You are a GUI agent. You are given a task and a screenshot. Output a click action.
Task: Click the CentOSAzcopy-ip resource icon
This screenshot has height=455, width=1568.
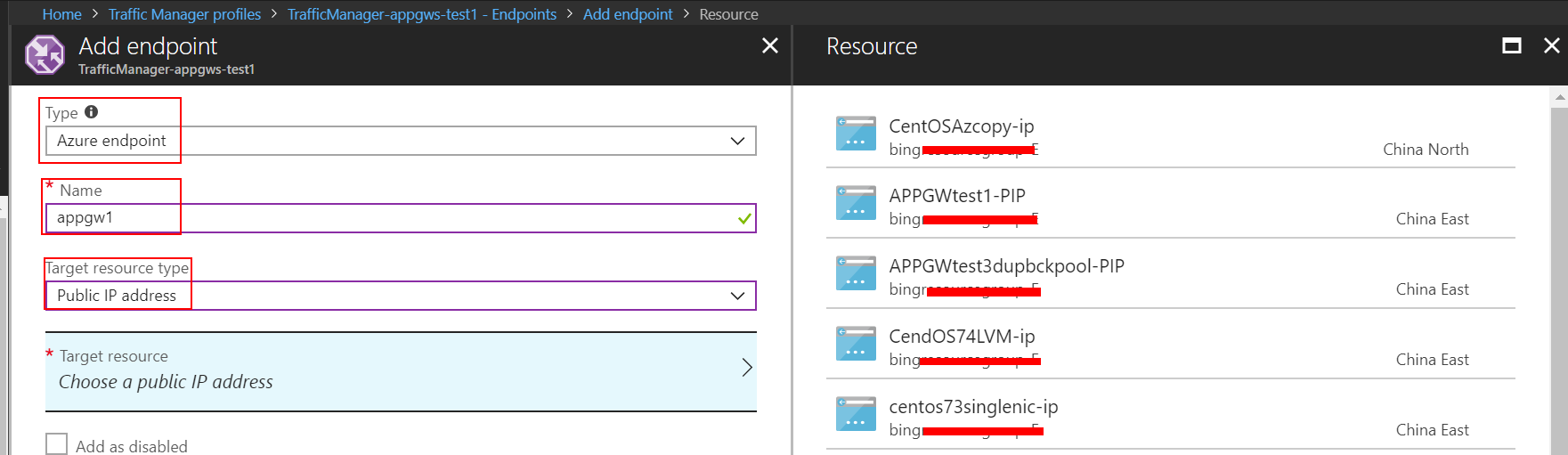tap(856, 134)
